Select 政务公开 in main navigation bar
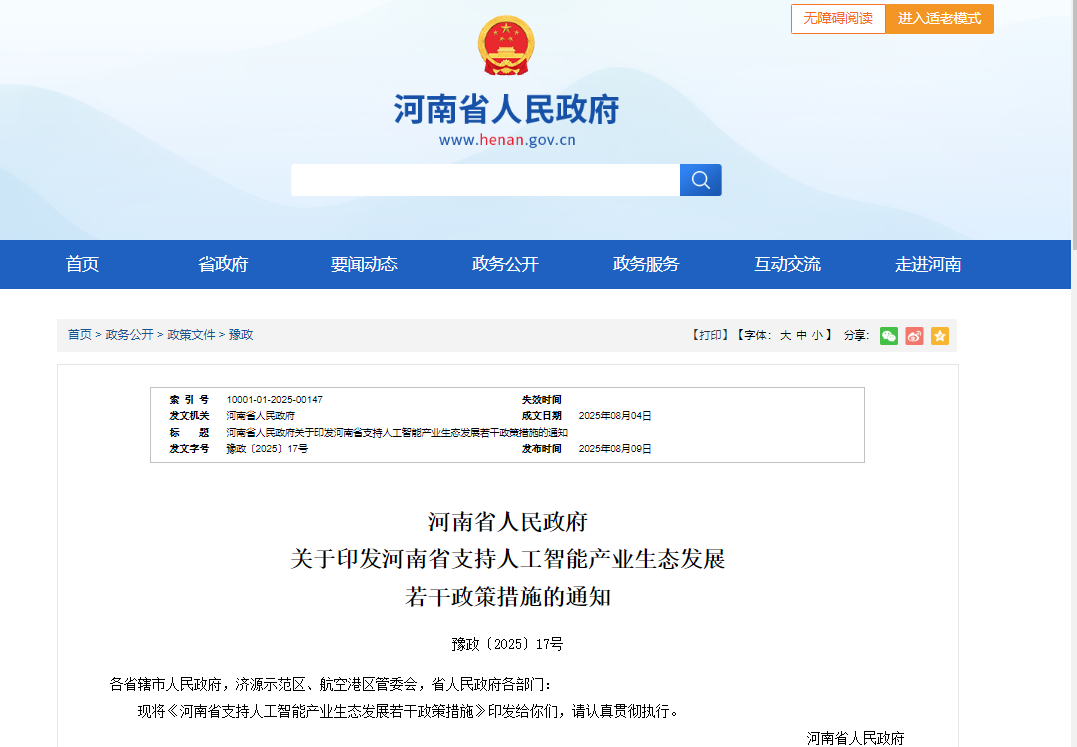1077x747 pixels. [x=505, y=265]
